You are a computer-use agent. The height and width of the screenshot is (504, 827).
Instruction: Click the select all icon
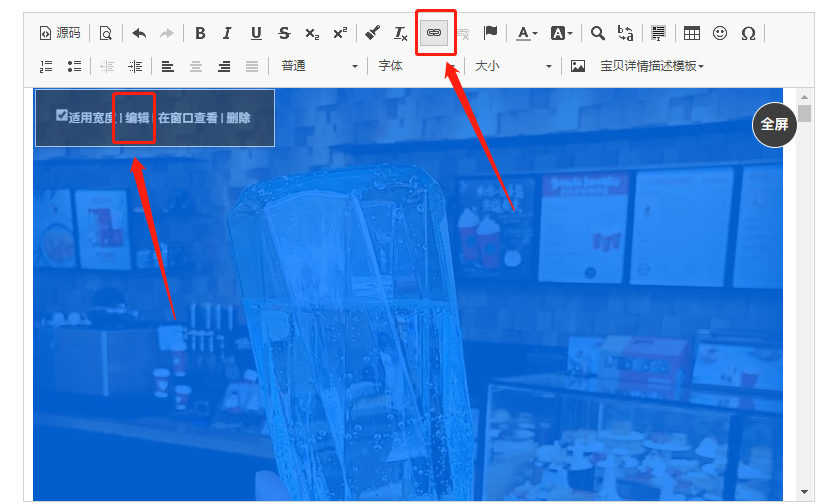coord(658,33)
